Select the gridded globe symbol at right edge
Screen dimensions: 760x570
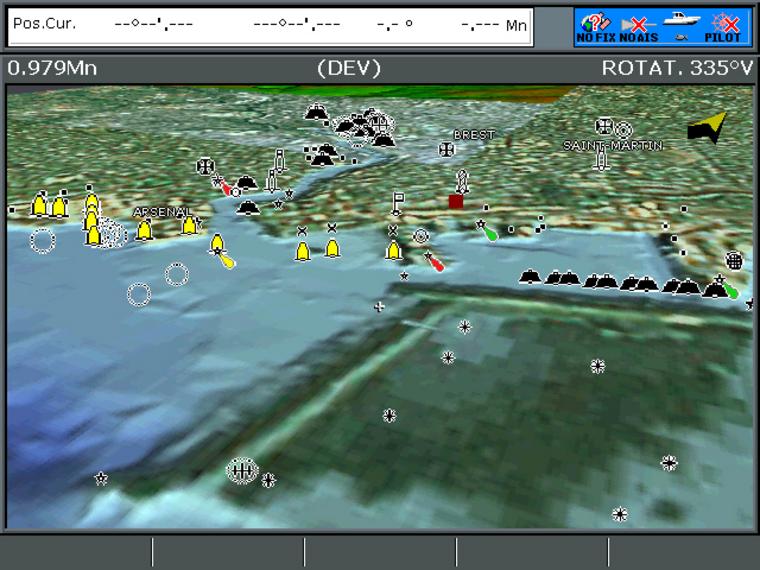pyautogui.click(x=734, y=261)
